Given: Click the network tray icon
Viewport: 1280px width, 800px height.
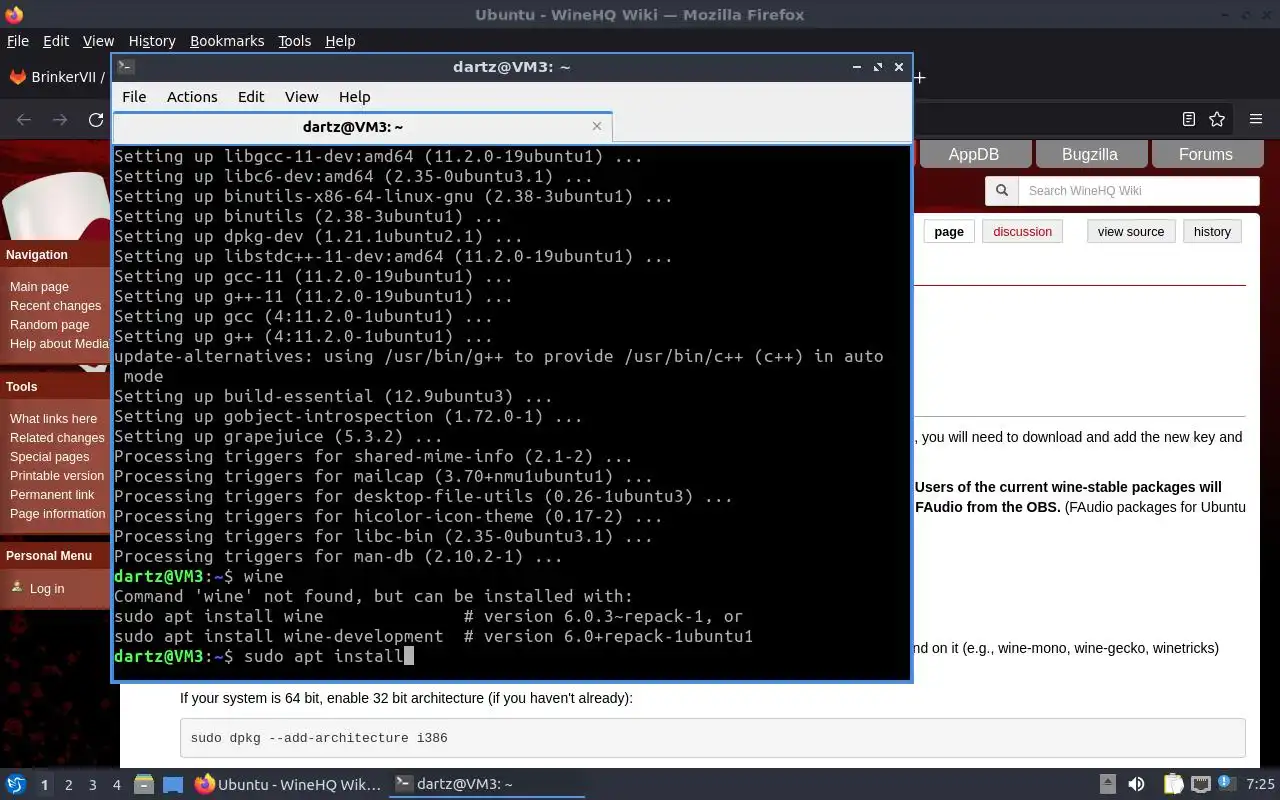Looking at the screenshot, I should tap(1201, 784).
